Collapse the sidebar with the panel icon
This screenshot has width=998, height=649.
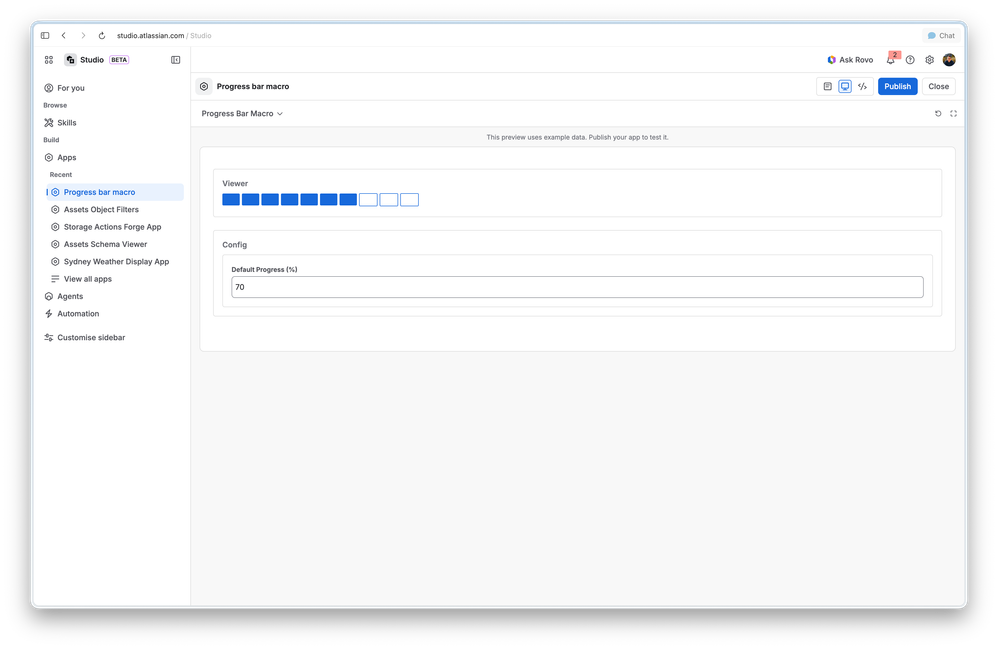click(x=176, y=60)
